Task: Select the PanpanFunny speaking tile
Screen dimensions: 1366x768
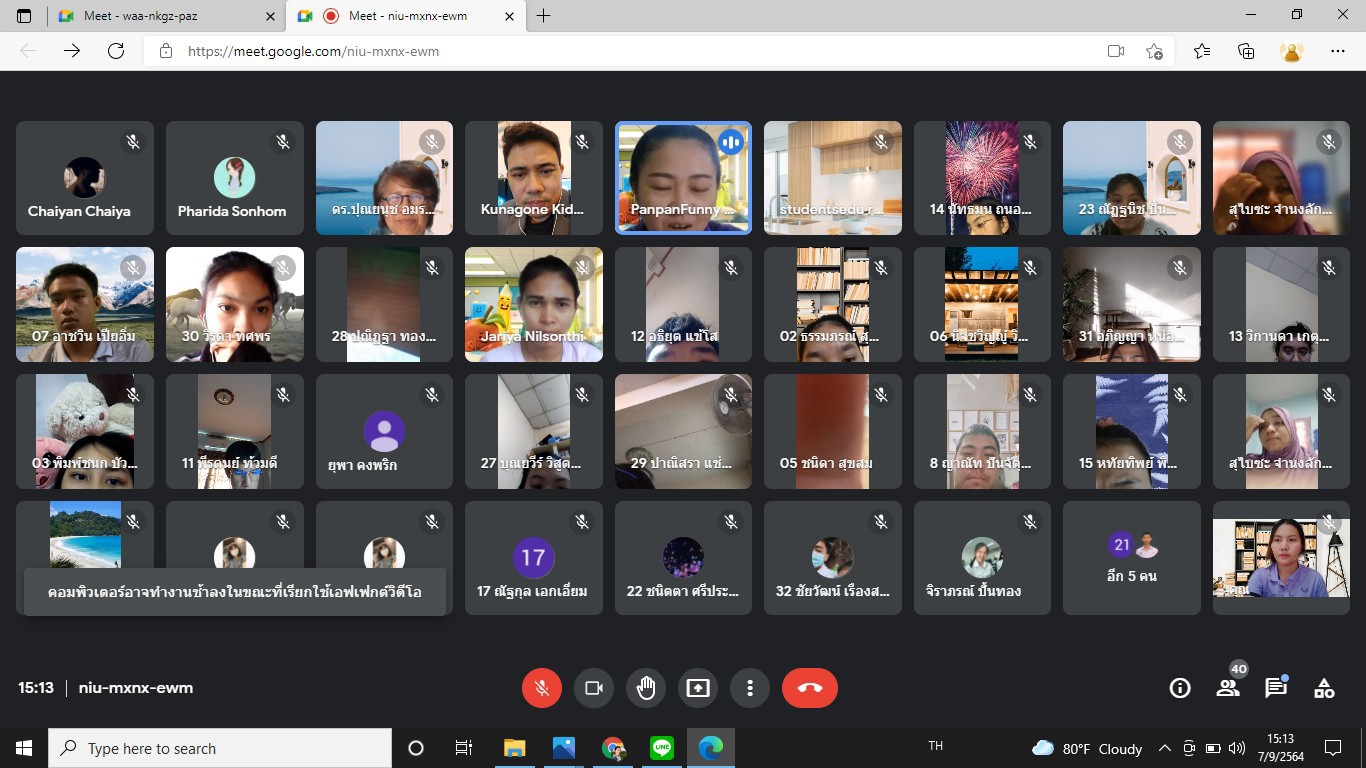Action: (x=683, y=178)
